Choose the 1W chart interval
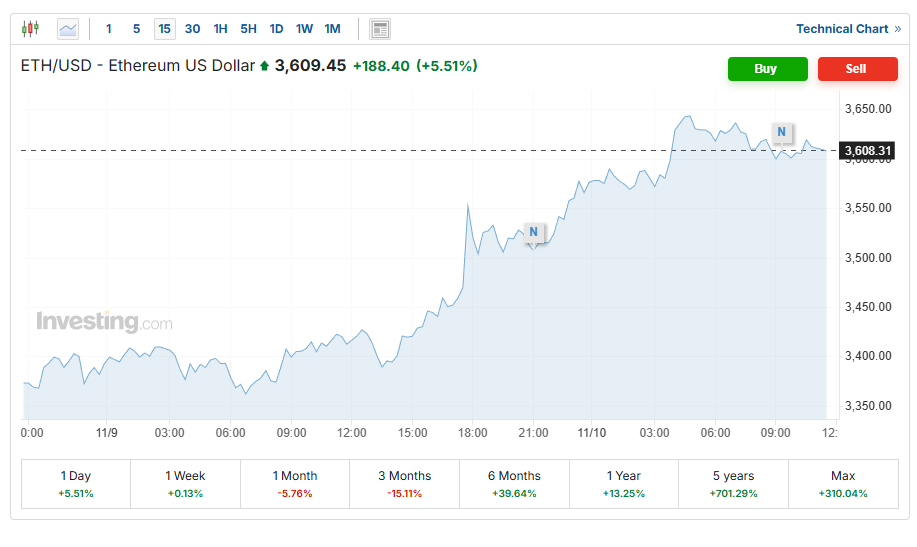917x547 pixels. click(304, 29)
